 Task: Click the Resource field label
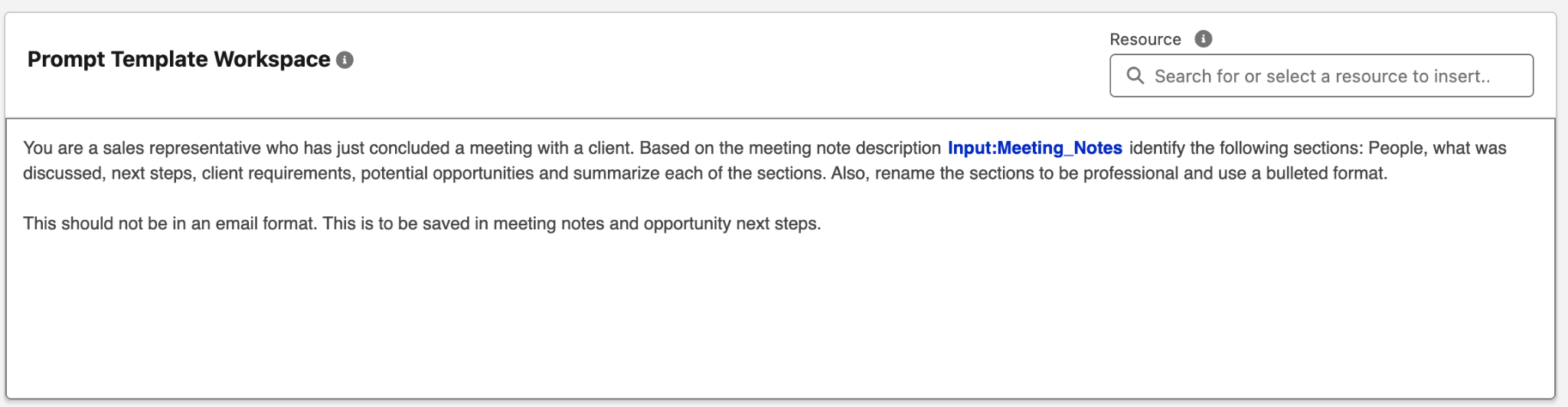[x=1145, y=39]
